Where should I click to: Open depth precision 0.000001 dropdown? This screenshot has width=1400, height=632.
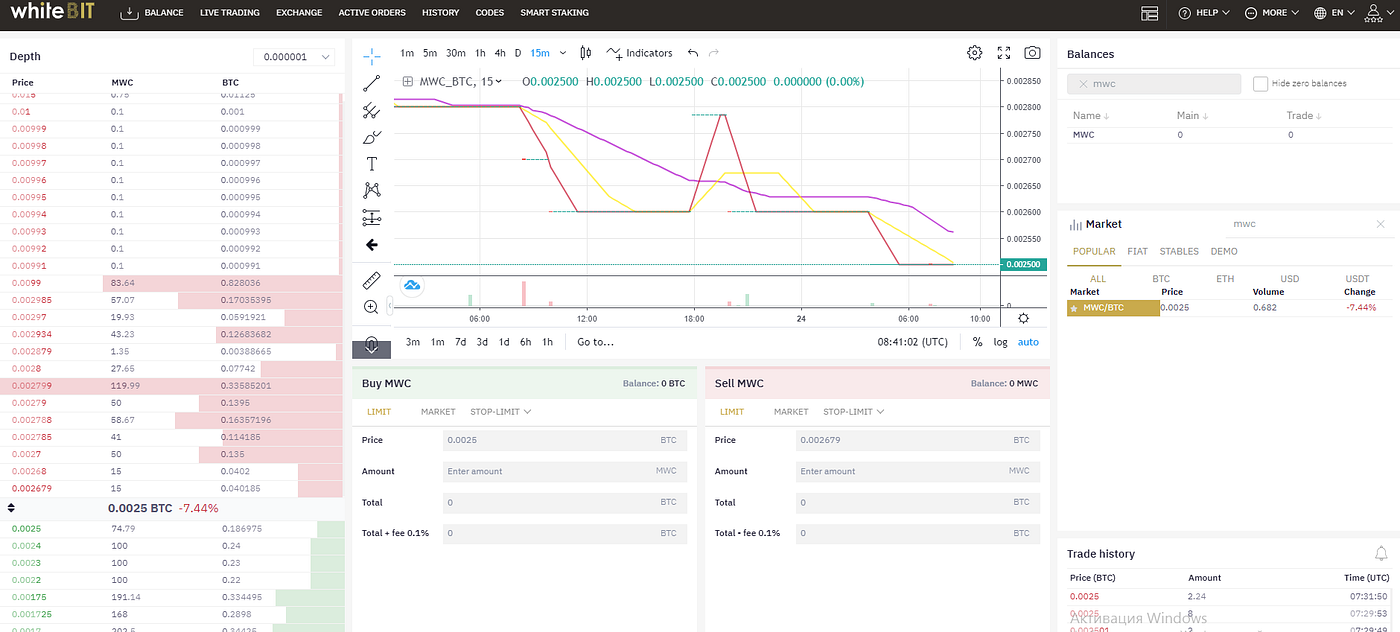(x=293, y=57)
